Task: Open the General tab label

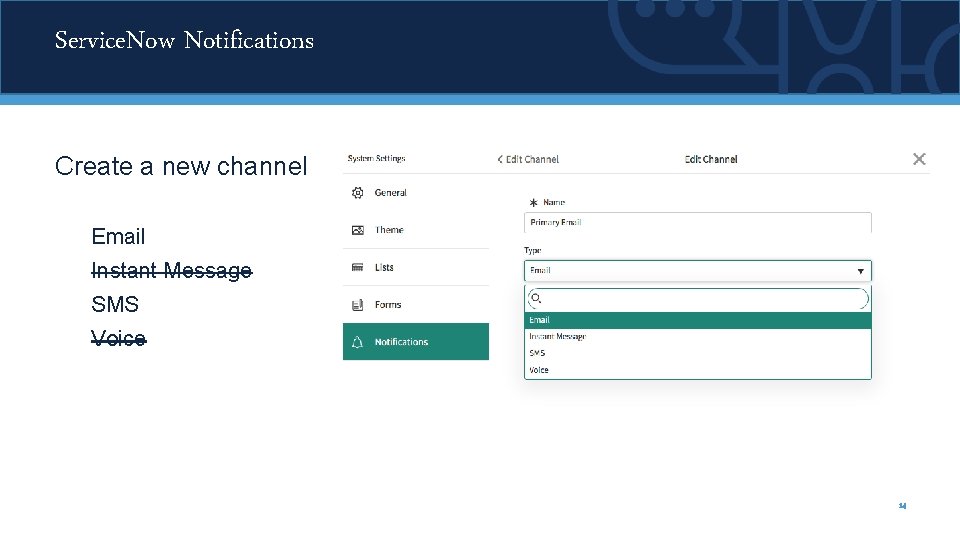Action: coord(391,193)
